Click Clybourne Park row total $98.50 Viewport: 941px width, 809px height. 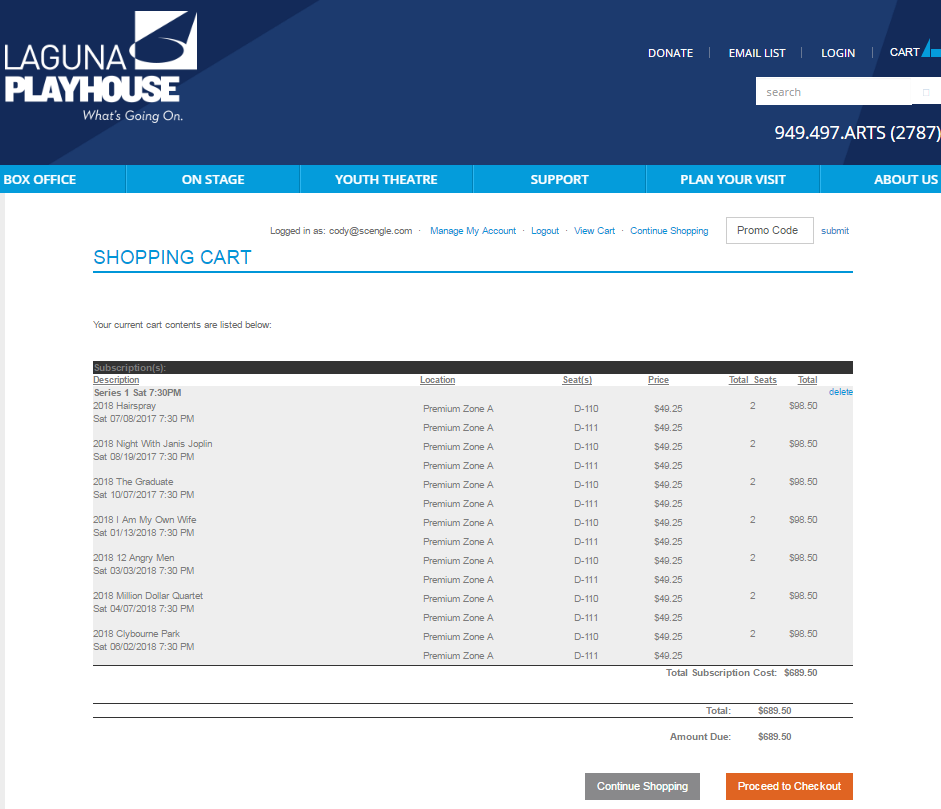pos(803,634)
